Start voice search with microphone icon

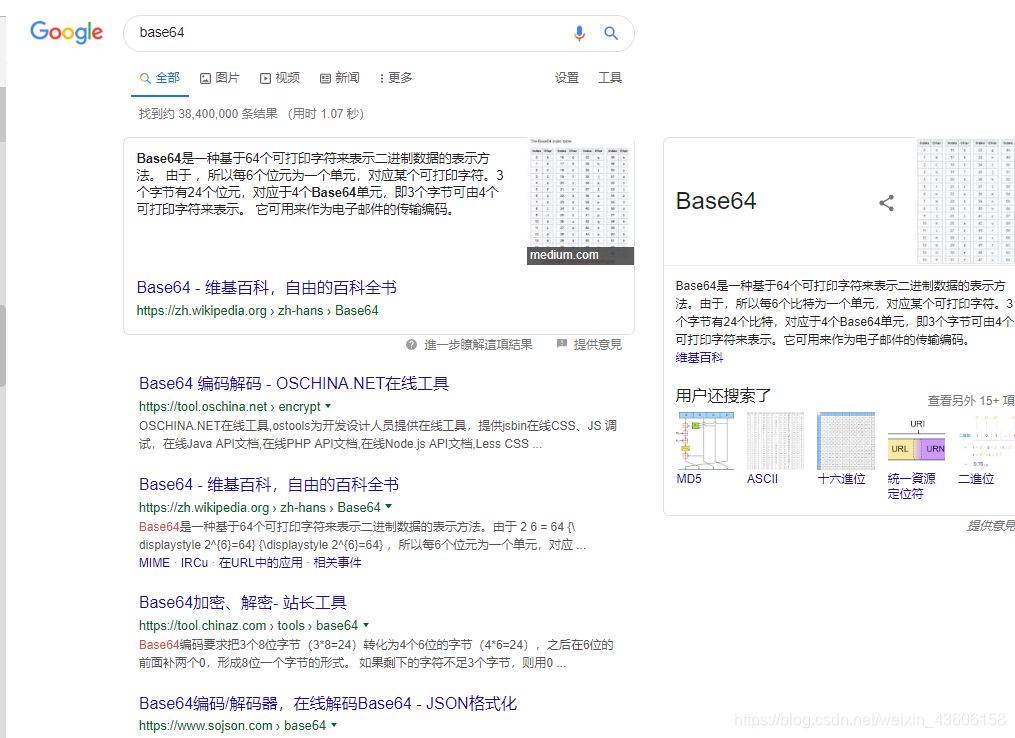pos(579,33)
